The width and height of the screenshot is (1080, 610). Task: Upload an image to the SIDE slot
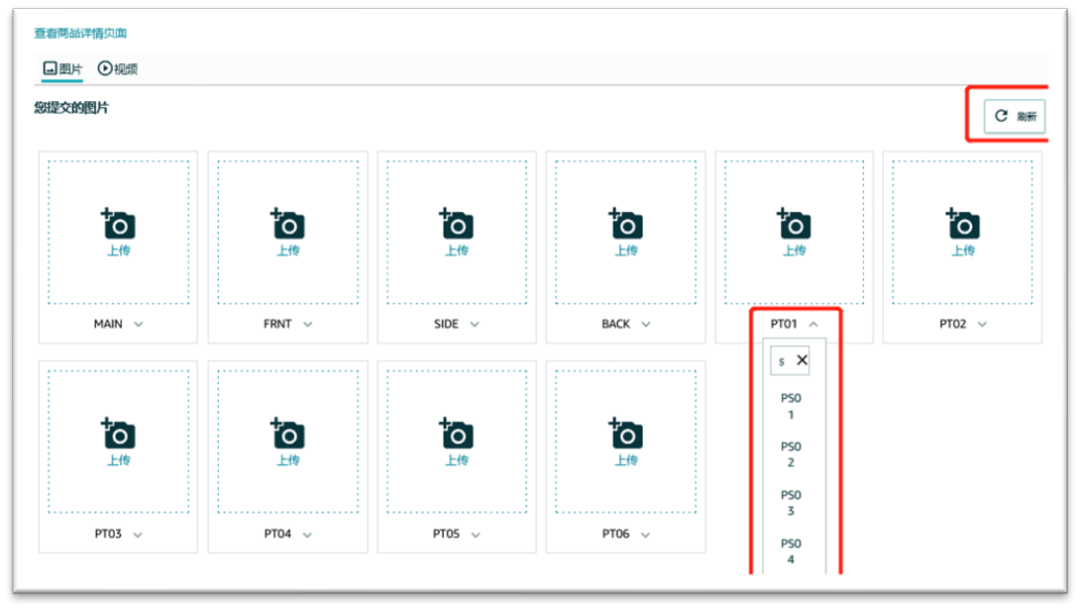click(x=457, y=224)
